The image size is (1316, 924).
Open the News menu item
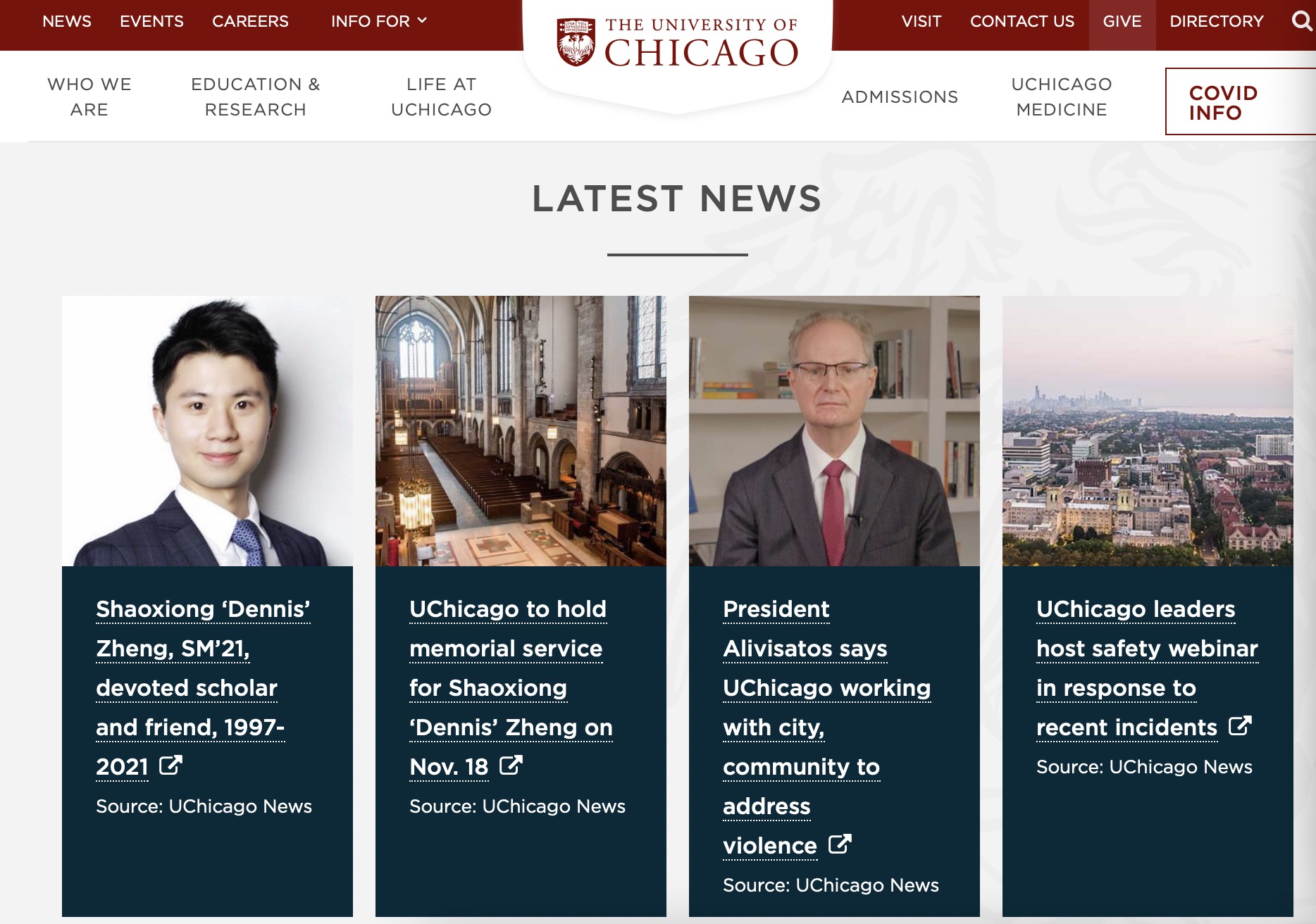(x=67, y=21)
